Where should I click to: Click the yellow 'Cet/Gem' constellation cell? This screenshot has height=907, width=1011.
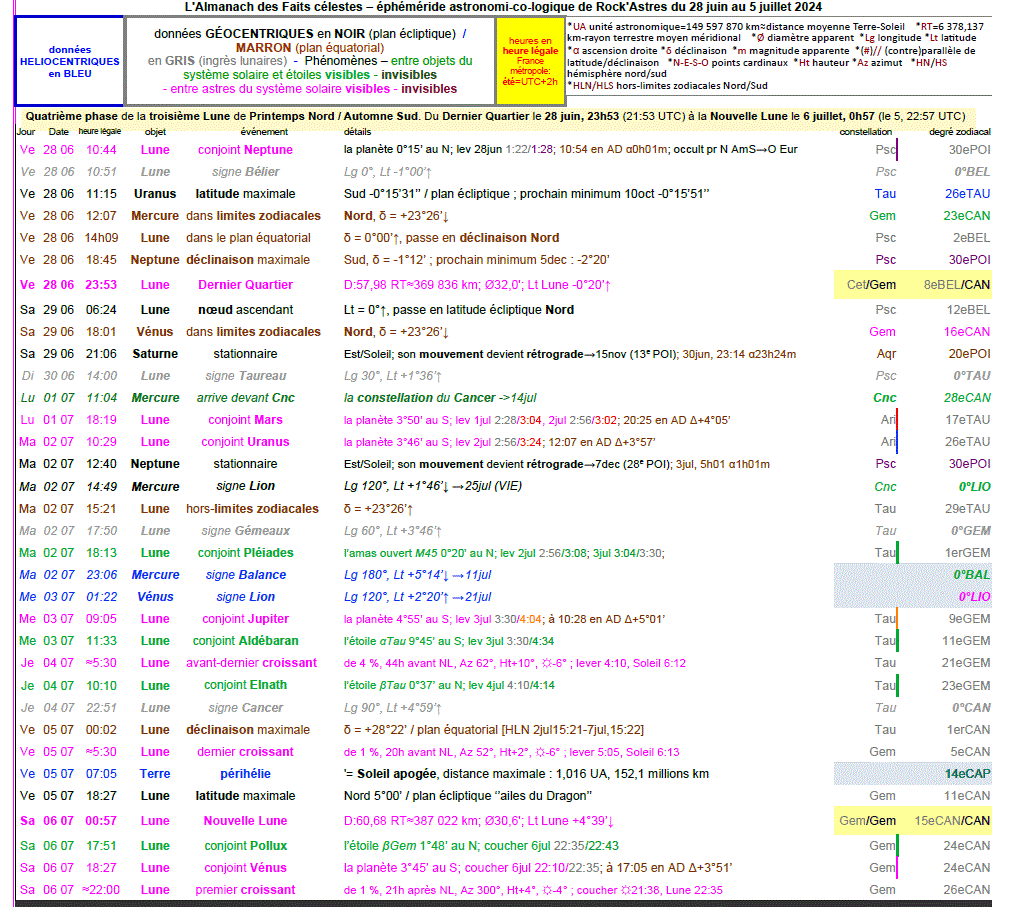point(871,285)
